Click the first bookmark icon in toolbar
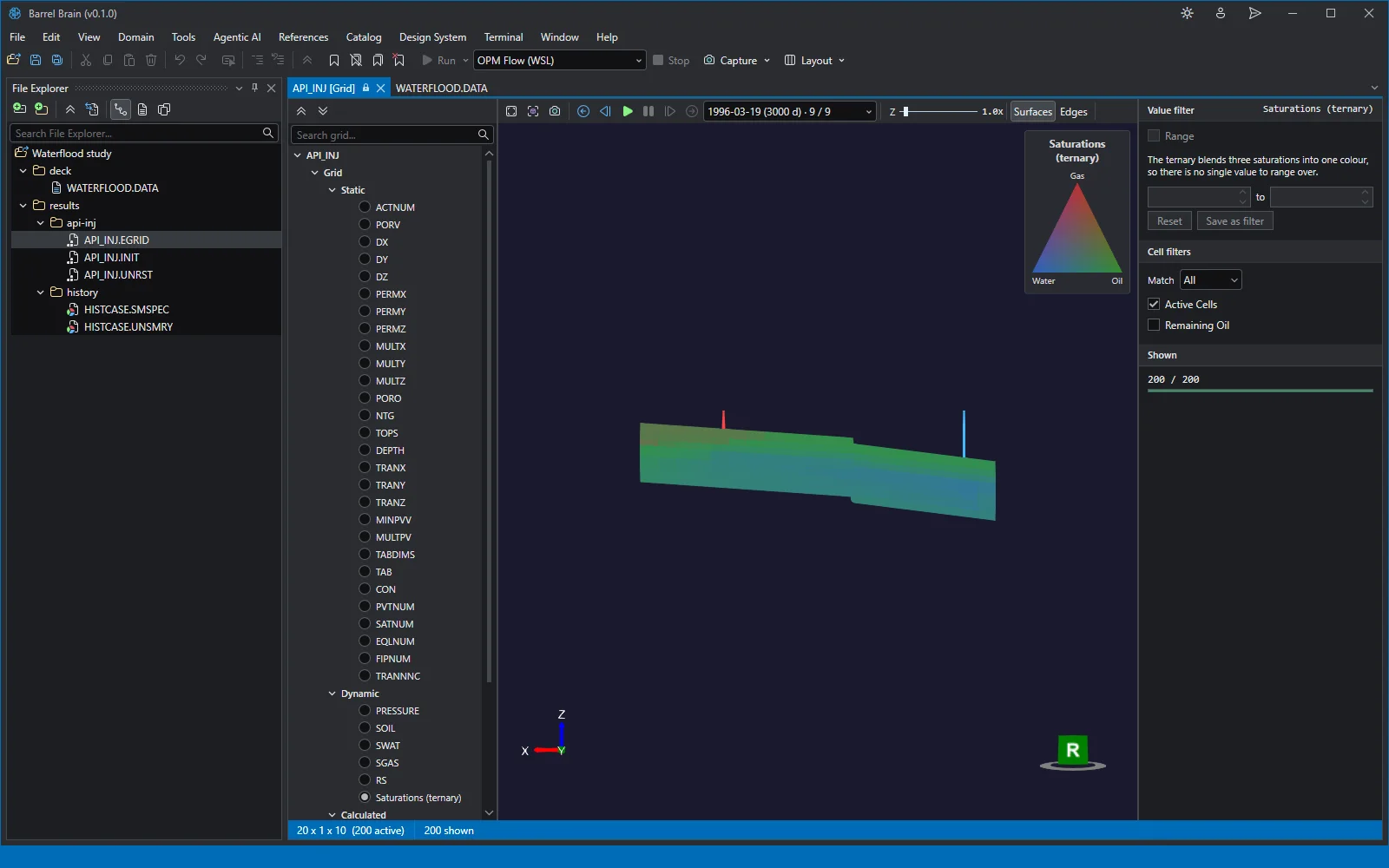Viewport: 1389px width, 868px height. click(334, 60)
